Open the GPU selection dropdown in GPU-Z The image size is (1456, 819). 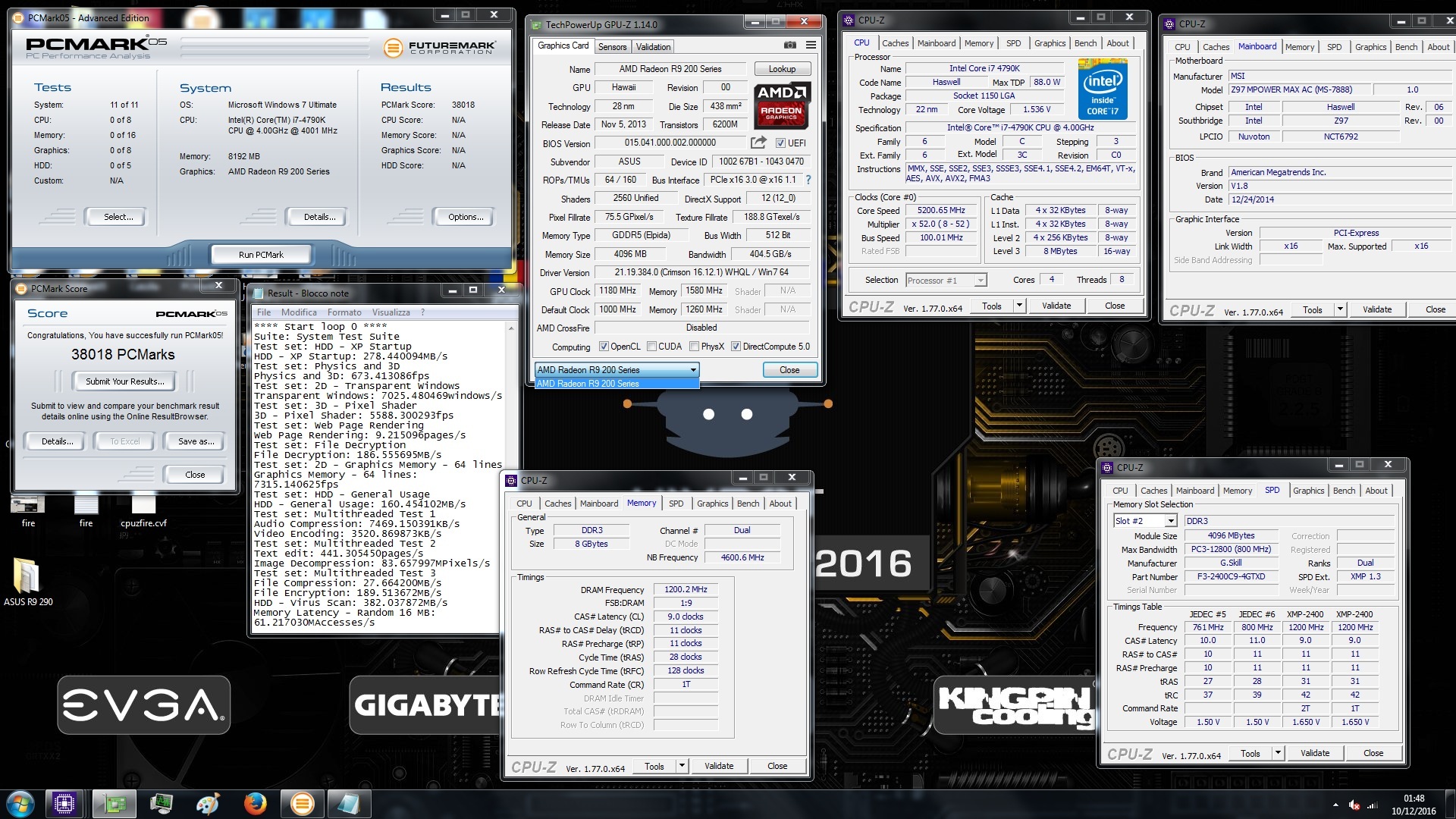point(617,370)
